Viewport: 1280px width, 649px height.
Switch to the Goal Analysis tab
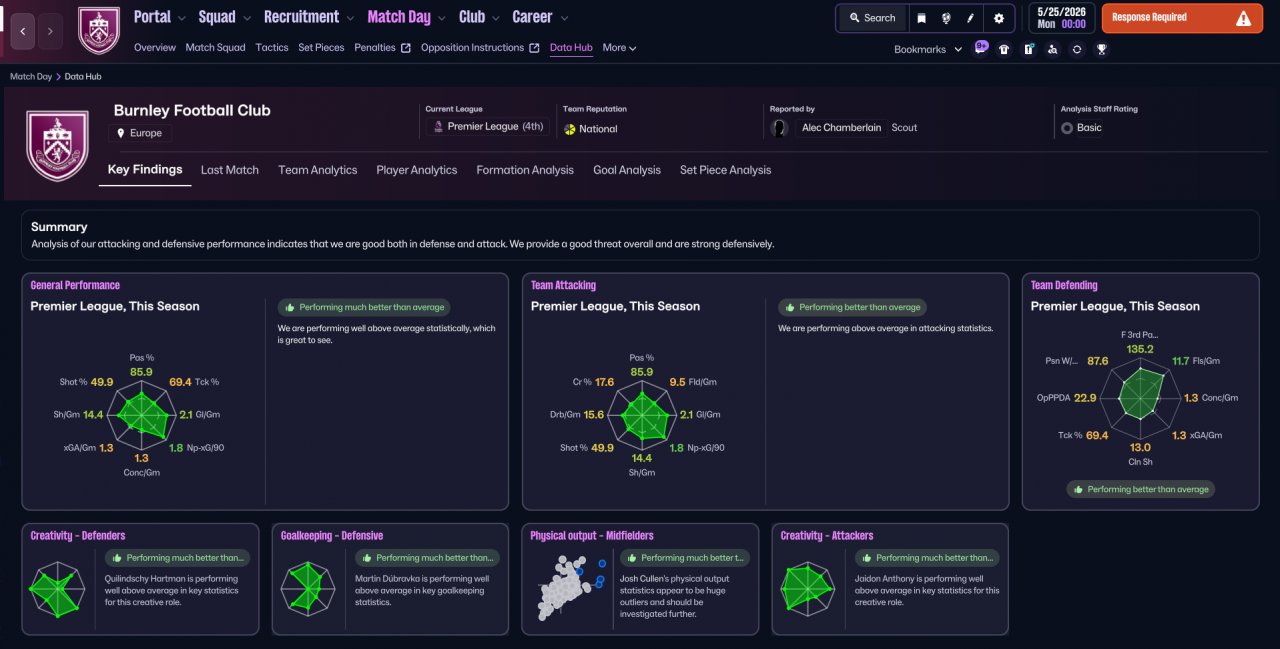[x=627, y=170]
